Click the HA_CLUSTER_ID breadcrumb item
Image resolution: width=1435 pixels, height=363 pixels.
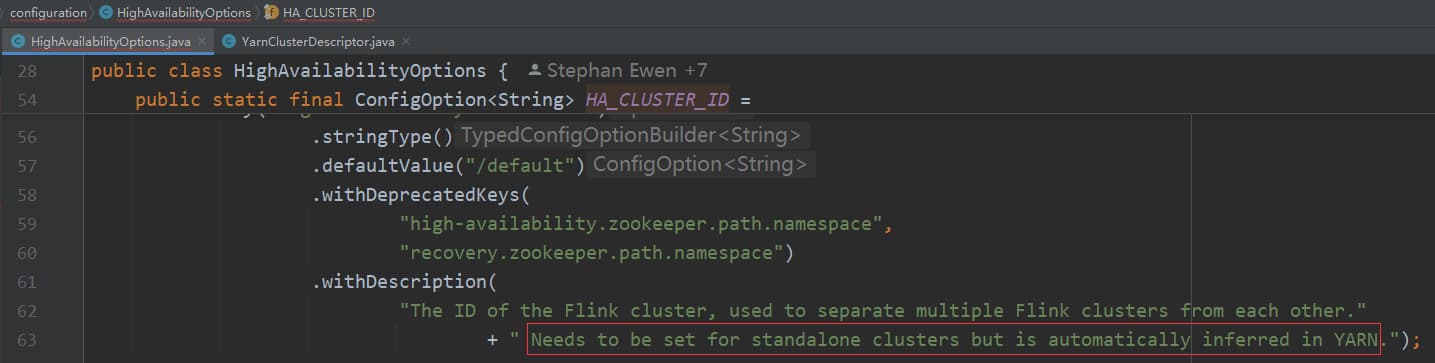coord(330,12)
